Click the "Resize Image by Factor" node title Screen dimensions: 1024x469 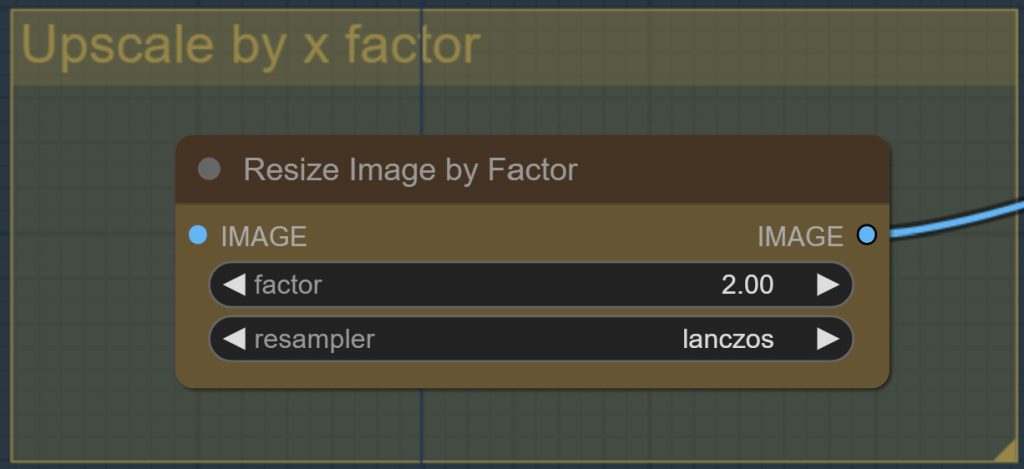pyautogui.click(x=410, y=170)
